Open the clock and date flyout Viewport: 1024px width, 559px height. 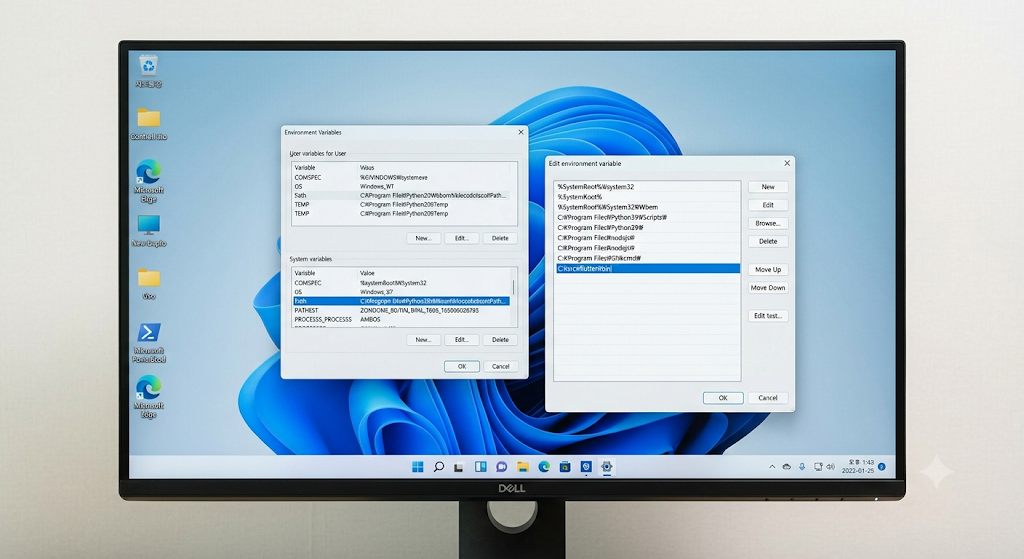coord(857,466)
